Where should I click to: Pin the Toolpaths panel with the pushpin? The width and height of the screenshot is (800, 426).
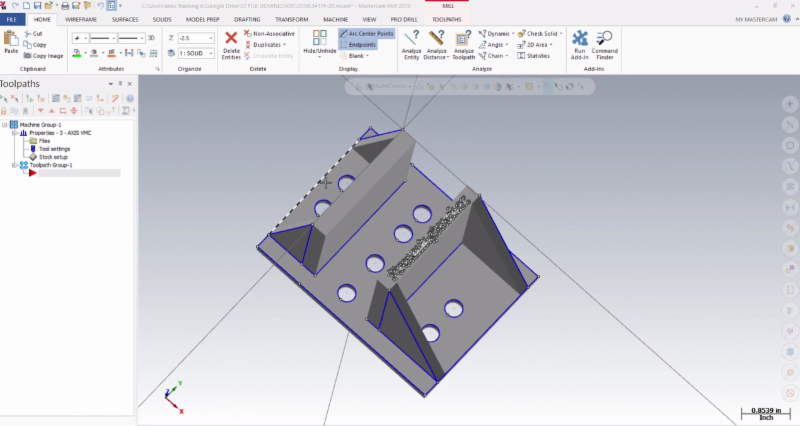pos(119,83)
